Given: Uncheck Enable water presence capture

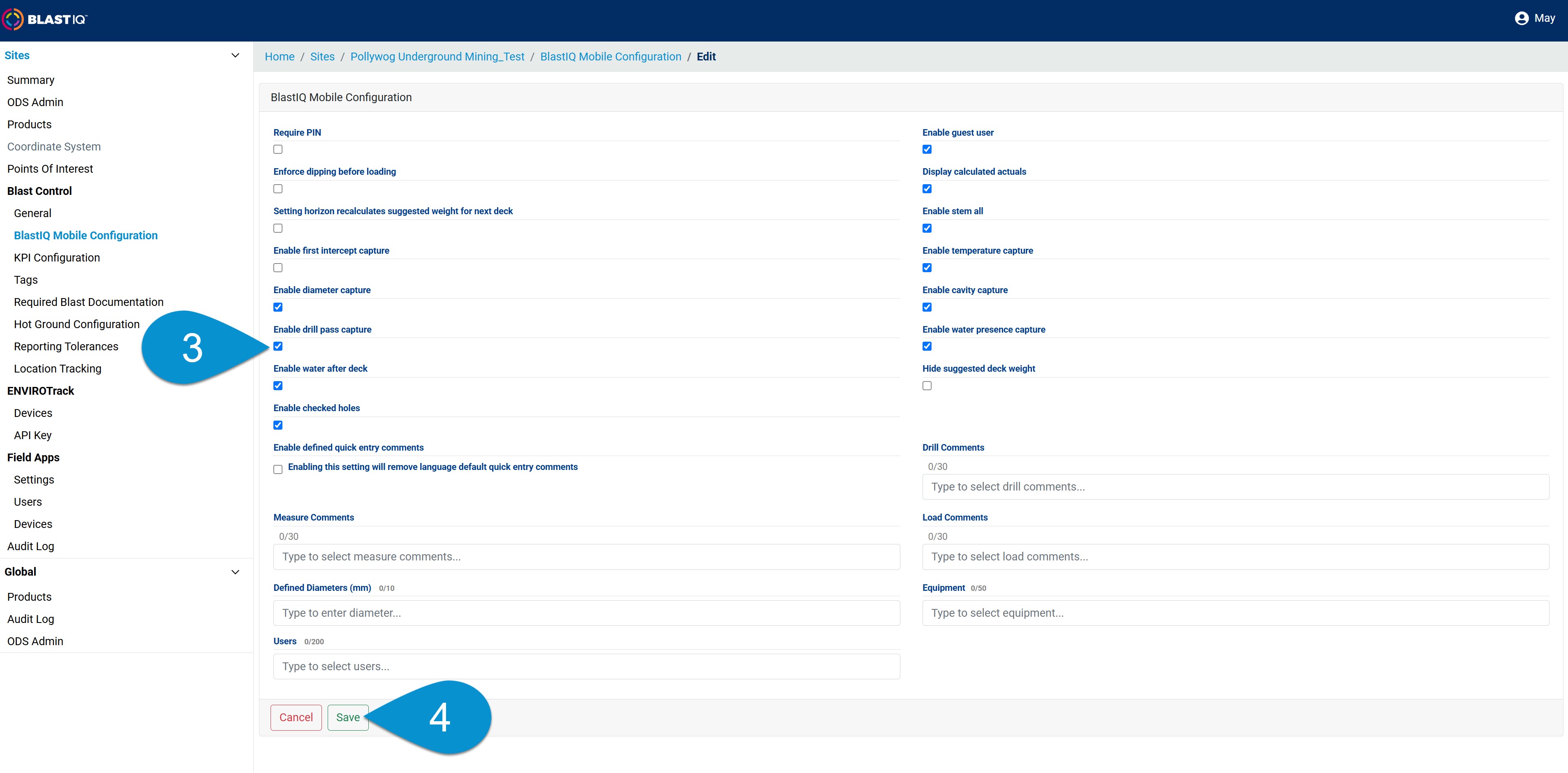Looking at the screenshot, I should point(927,346).
